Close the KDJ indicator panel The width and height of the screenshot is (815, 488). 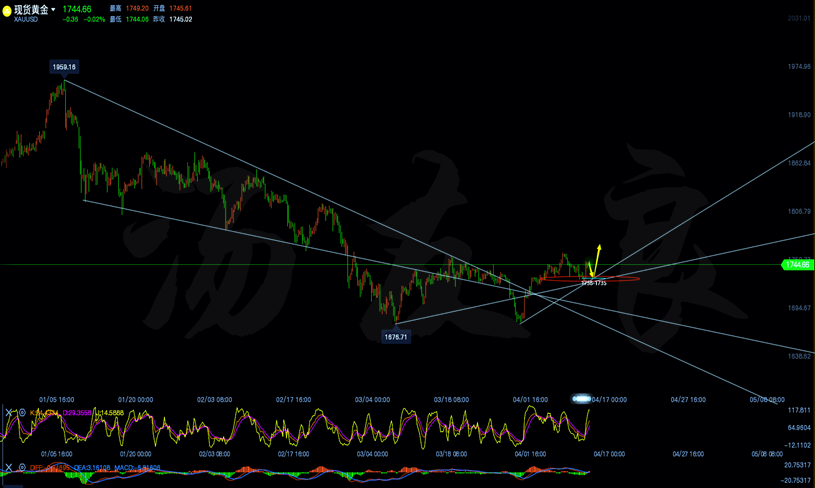[x=9, y=413]
